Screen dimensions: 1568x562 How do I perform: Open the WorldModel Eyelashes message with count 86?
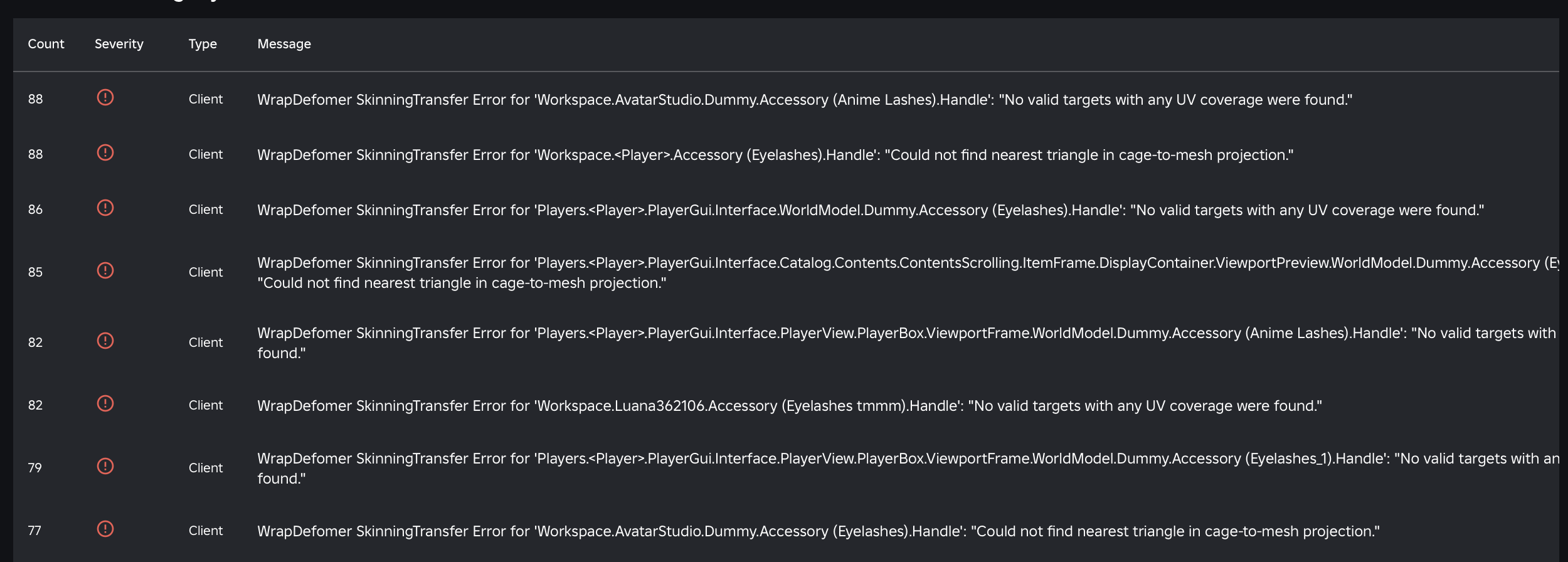(870, 210)
